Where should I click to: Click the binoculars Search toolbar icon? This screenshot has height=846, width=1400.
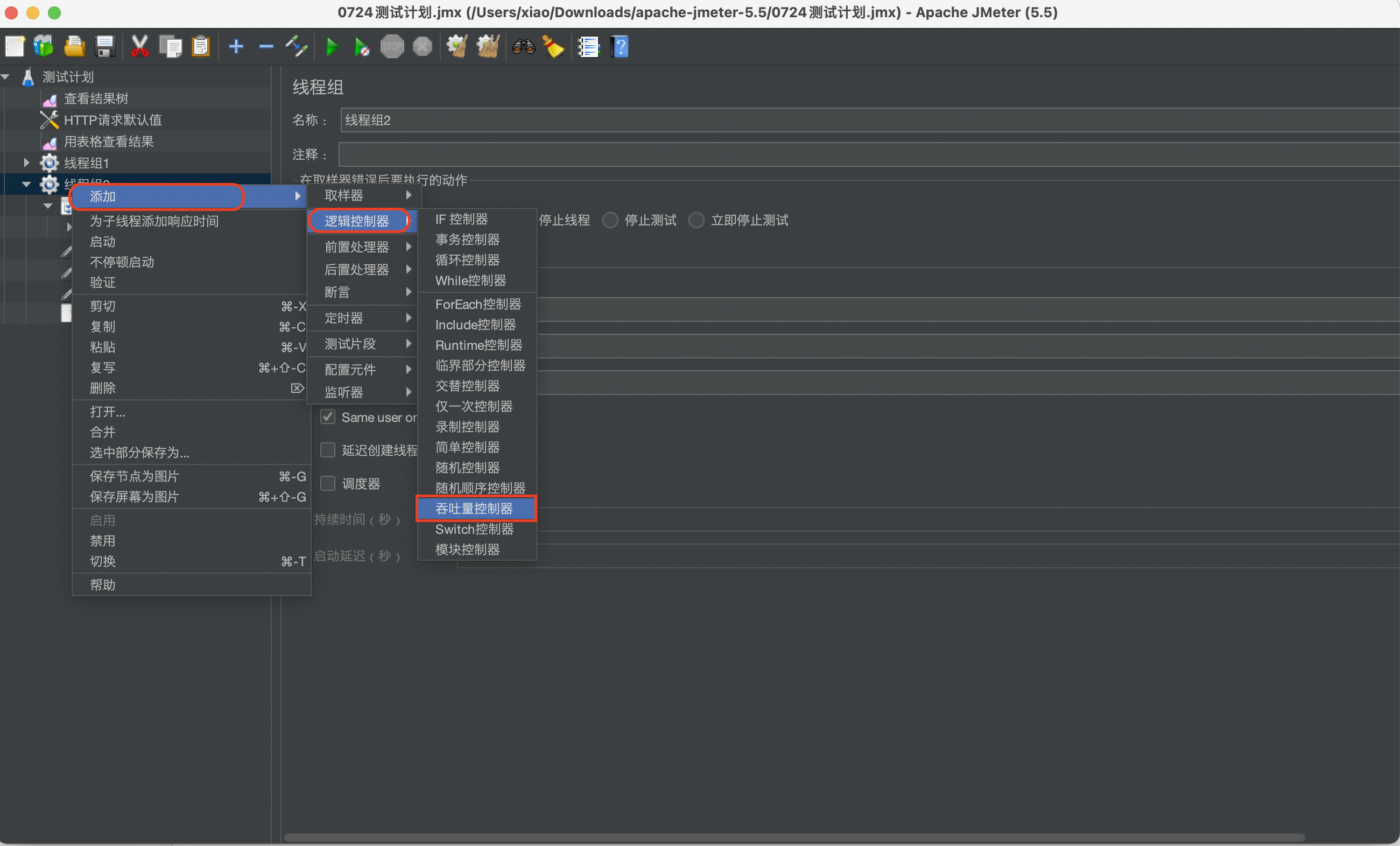[523, 47]
